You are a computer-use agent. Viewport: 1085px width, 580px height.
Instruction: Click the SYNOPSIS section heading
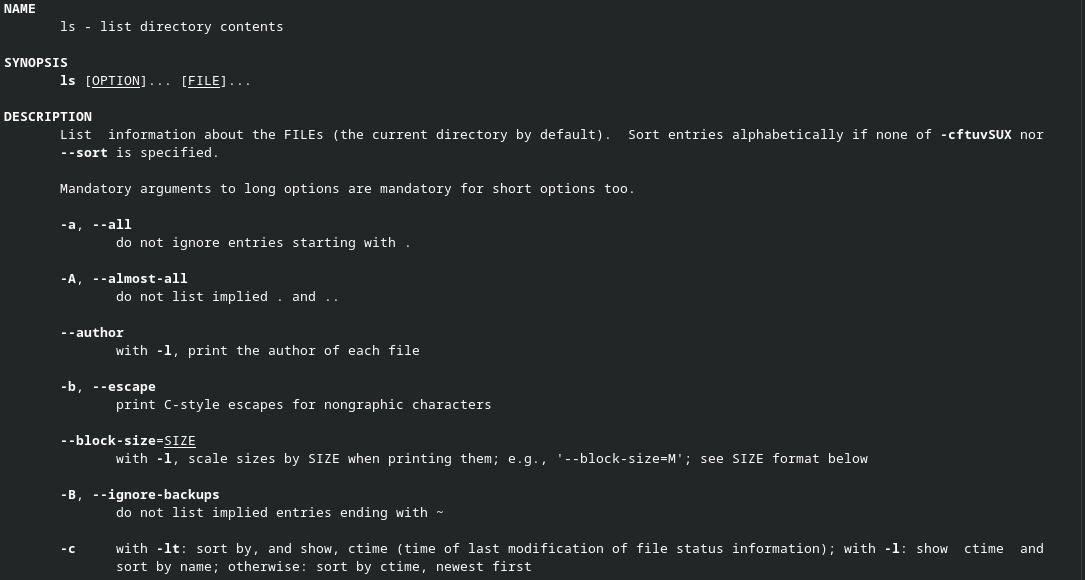click(x=36, y=63)
